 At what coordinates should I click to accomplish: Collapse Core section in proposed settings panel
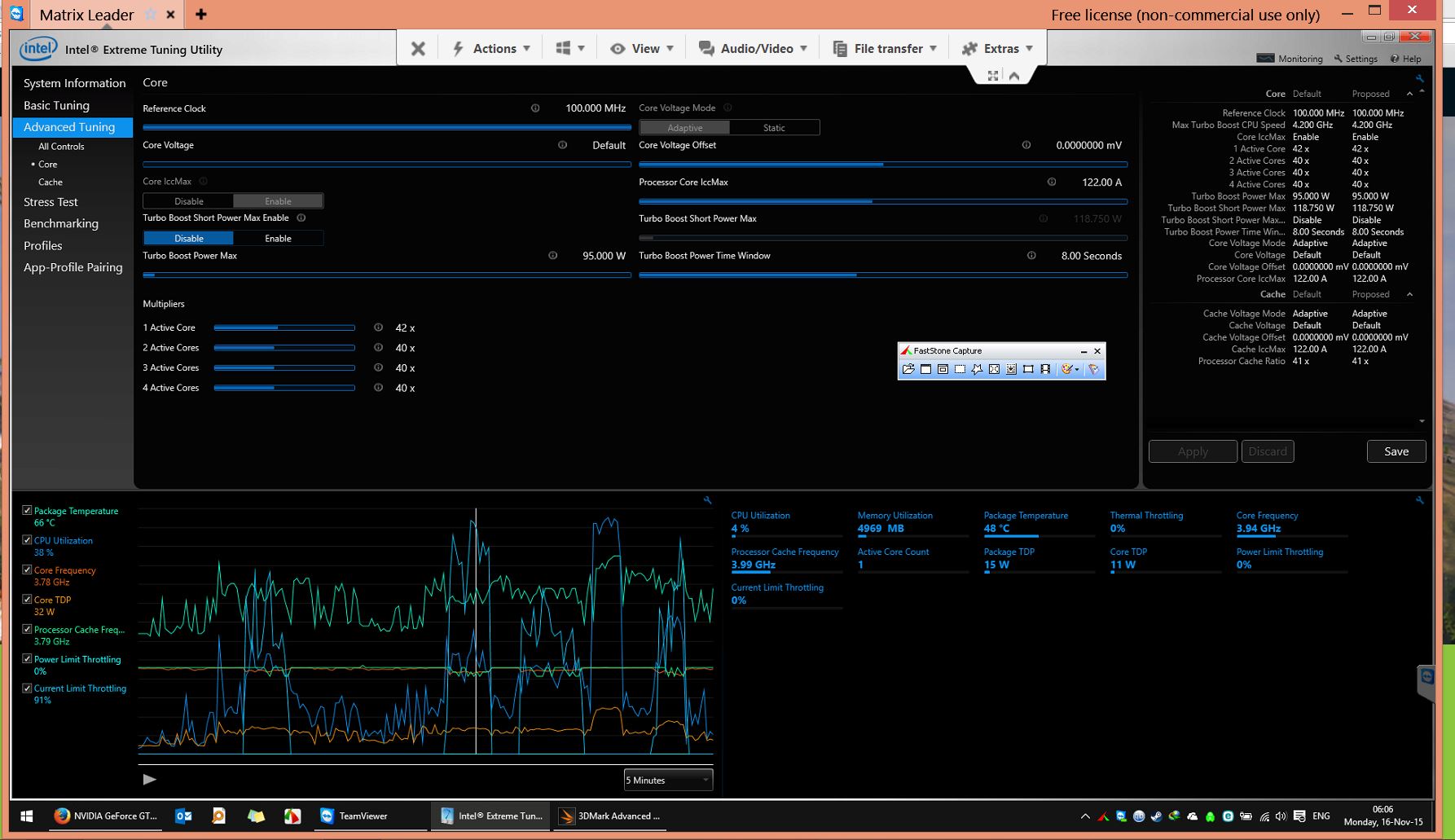1409,94
